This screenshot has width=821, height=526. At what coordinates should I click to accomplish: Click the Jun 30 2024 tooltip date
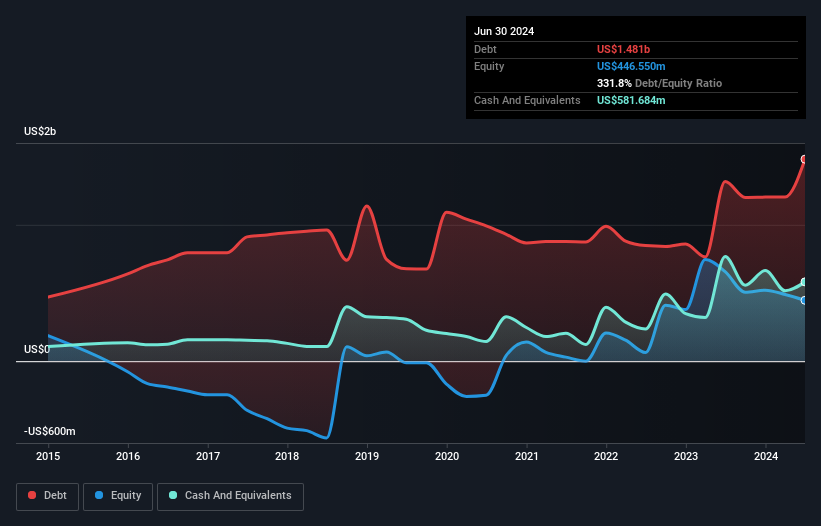click(x=504, y=31)
